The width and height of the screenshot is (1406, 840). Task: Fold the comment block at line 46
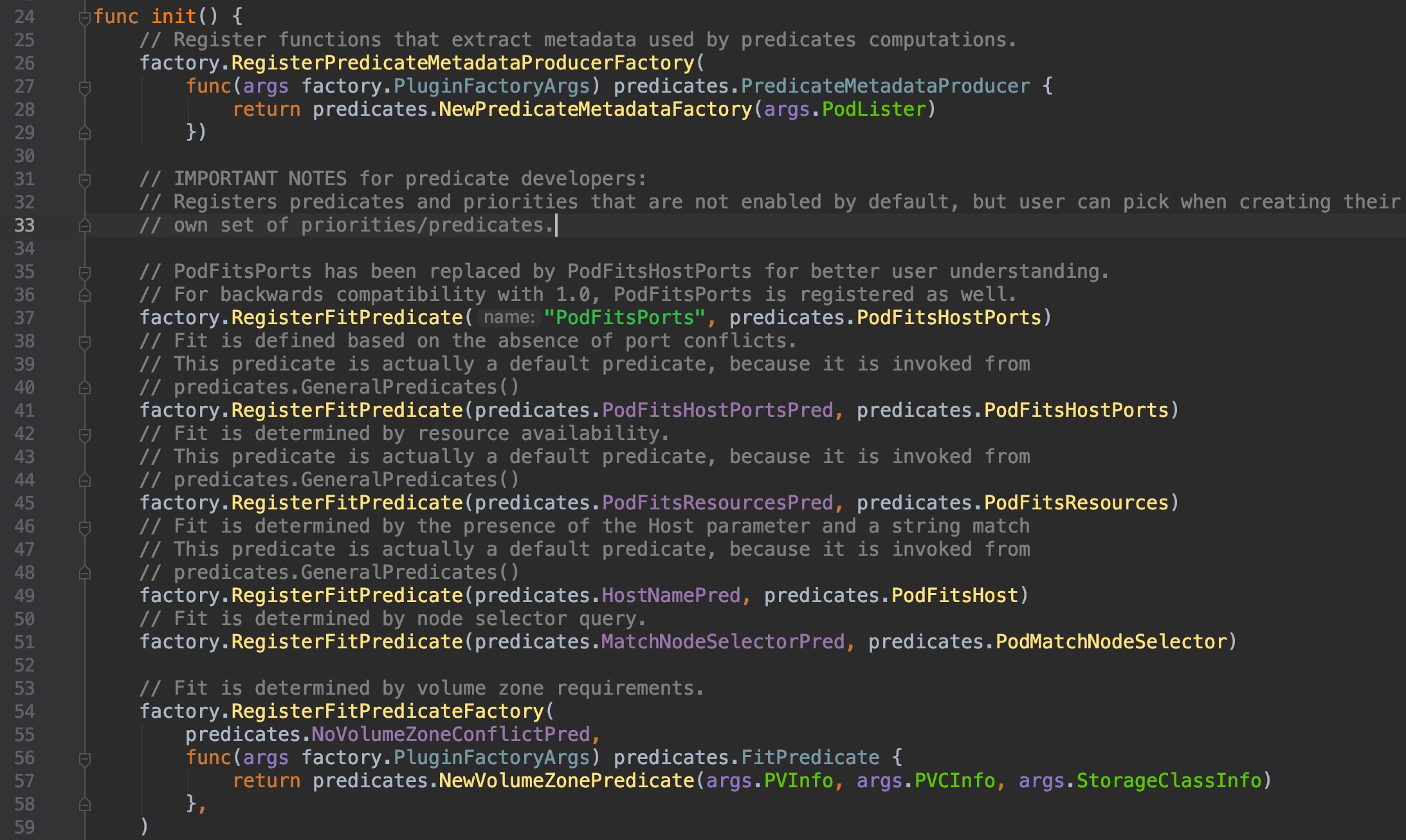(84, 527)
